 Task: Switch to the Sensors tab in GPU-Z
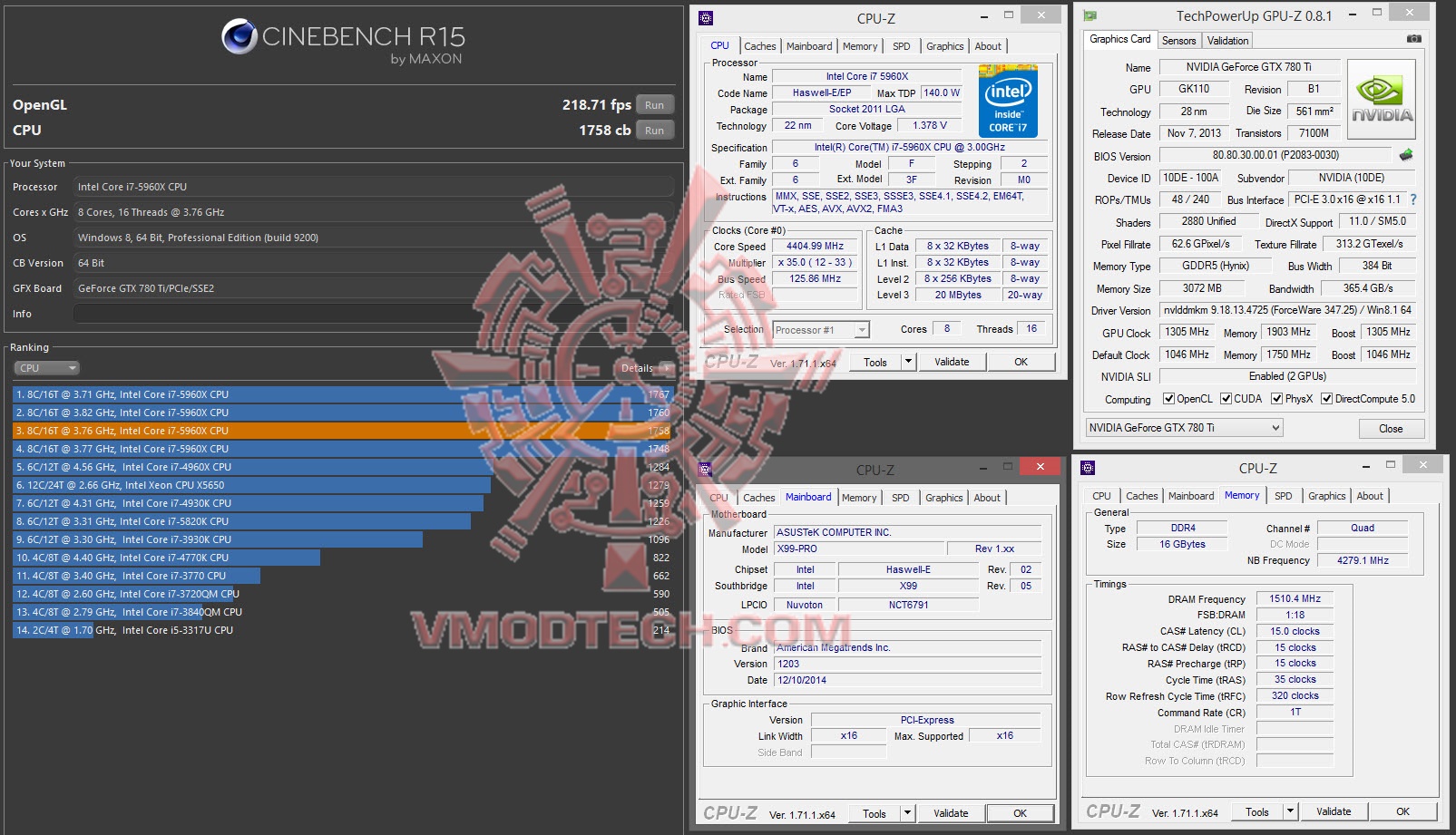tap(1178, 40)
